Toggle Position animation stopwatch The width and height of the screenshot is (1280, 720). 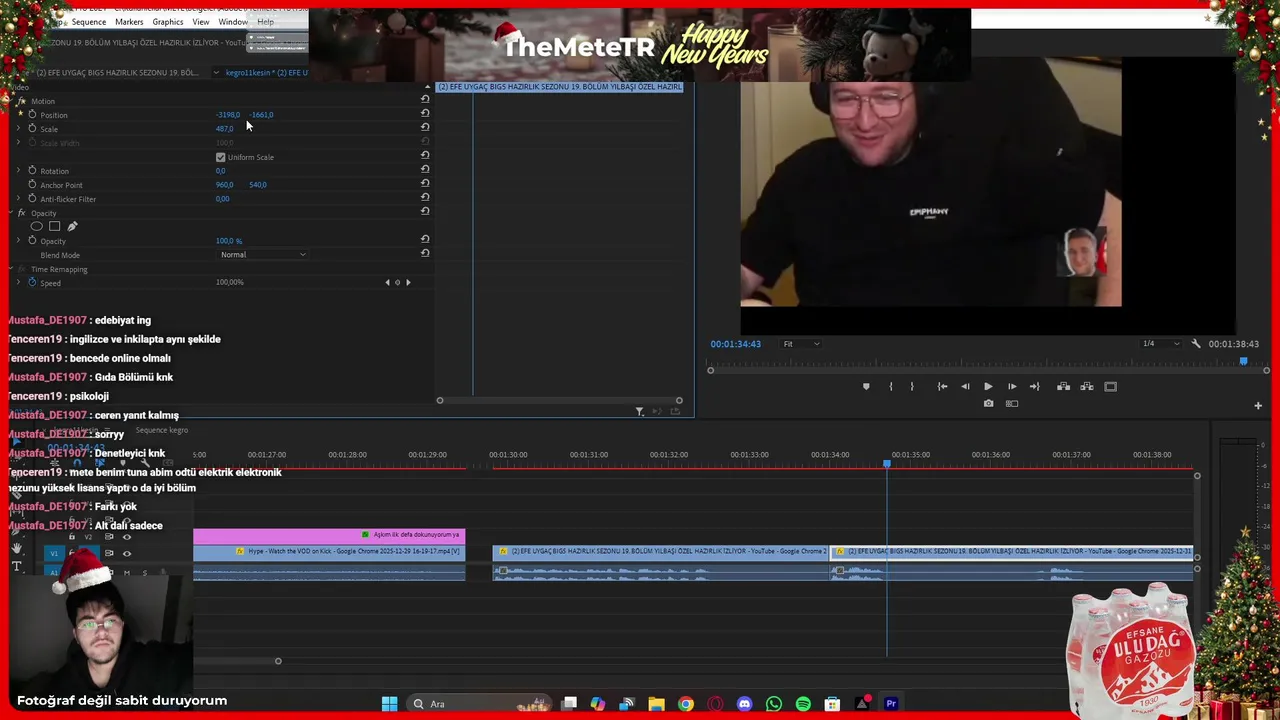click(x=32, y=114)
